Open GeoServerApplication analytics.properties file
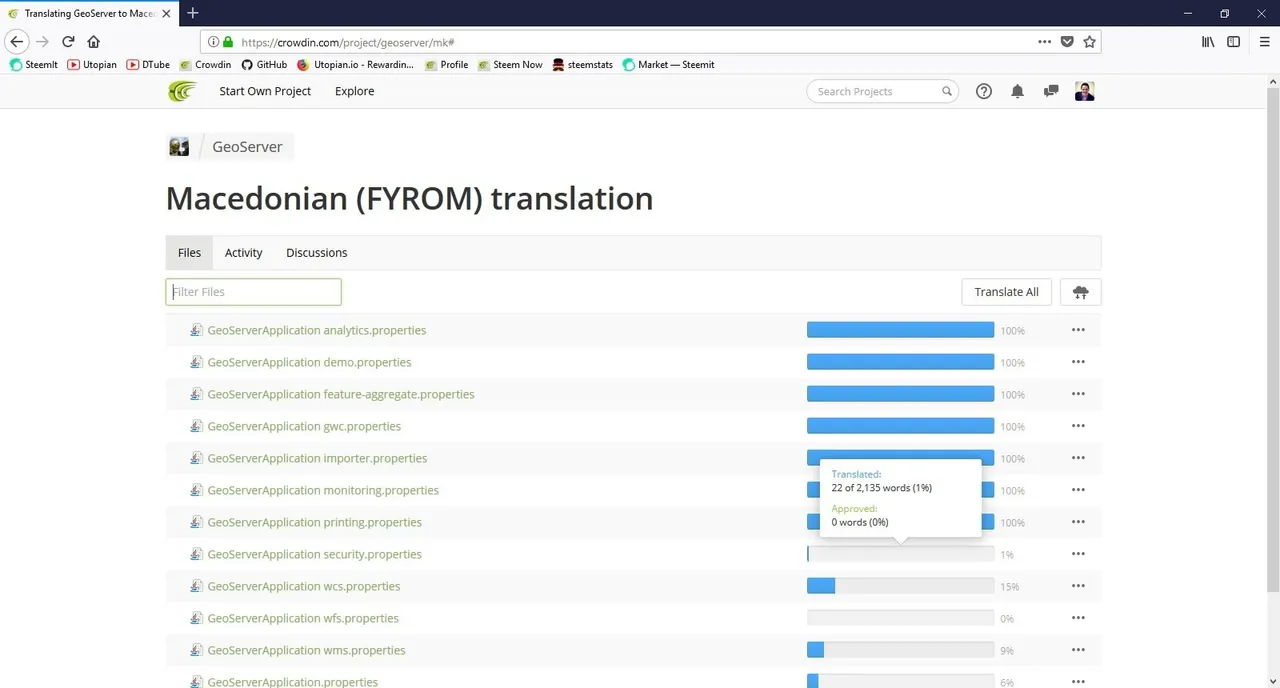The image size is (1280, 688). click(x=316, y=330)
